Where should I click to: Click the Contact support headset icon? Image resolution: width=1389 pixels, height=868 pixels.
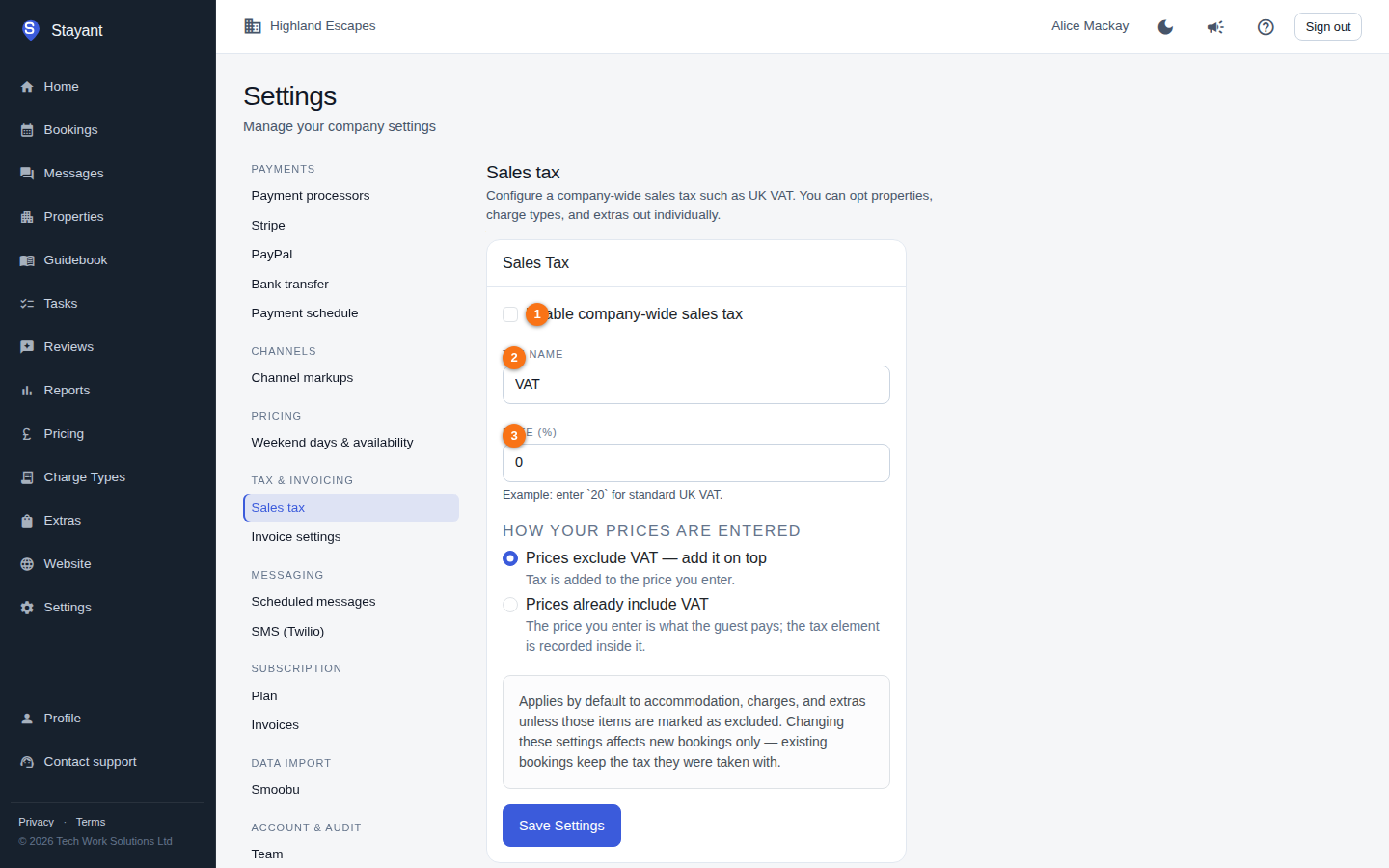(x=27, y=762)
